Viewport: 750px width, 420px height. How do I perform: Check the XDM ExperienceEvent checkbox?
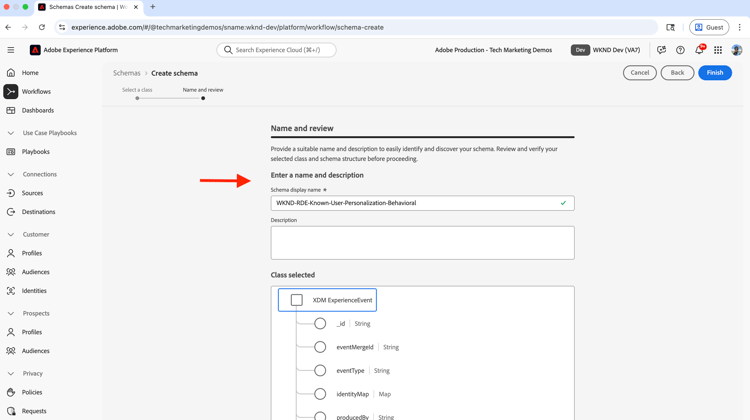297,300
